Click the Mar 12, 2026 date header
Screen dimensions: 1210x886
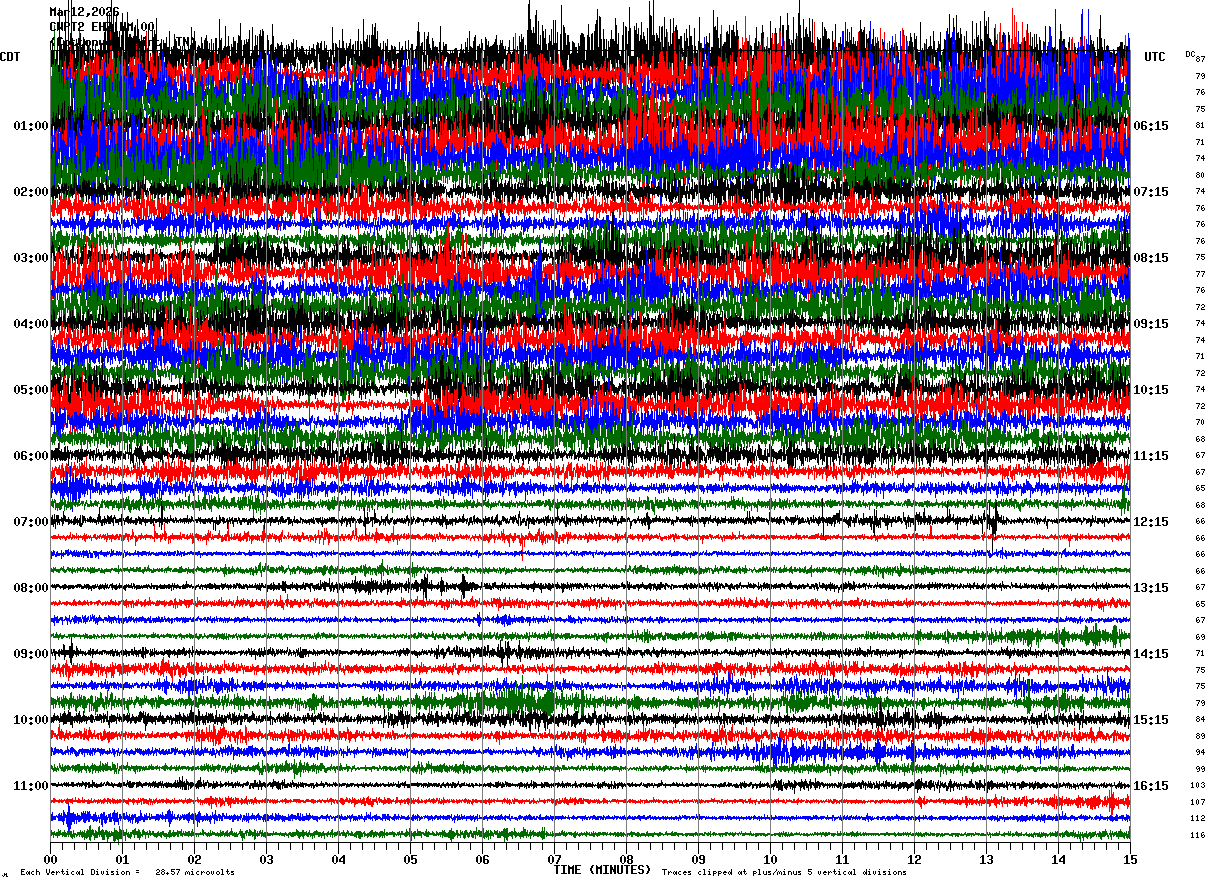coord(85,12)
